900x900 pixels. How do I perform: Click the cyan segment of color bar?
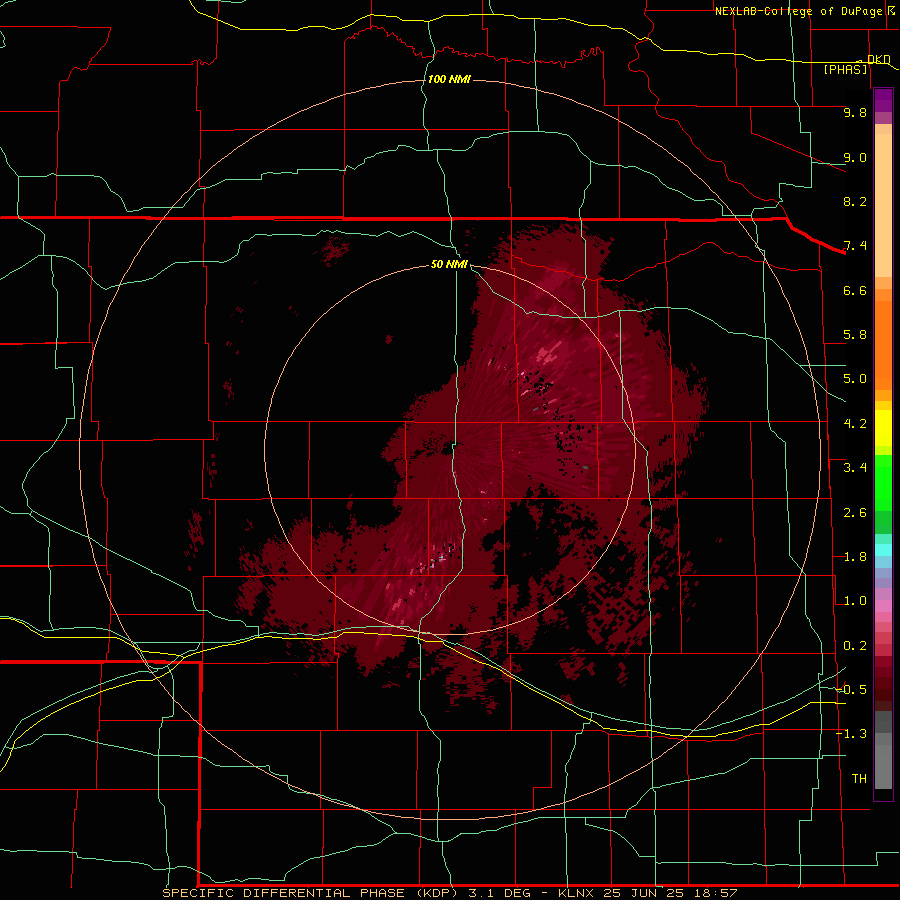click(883, 550)
